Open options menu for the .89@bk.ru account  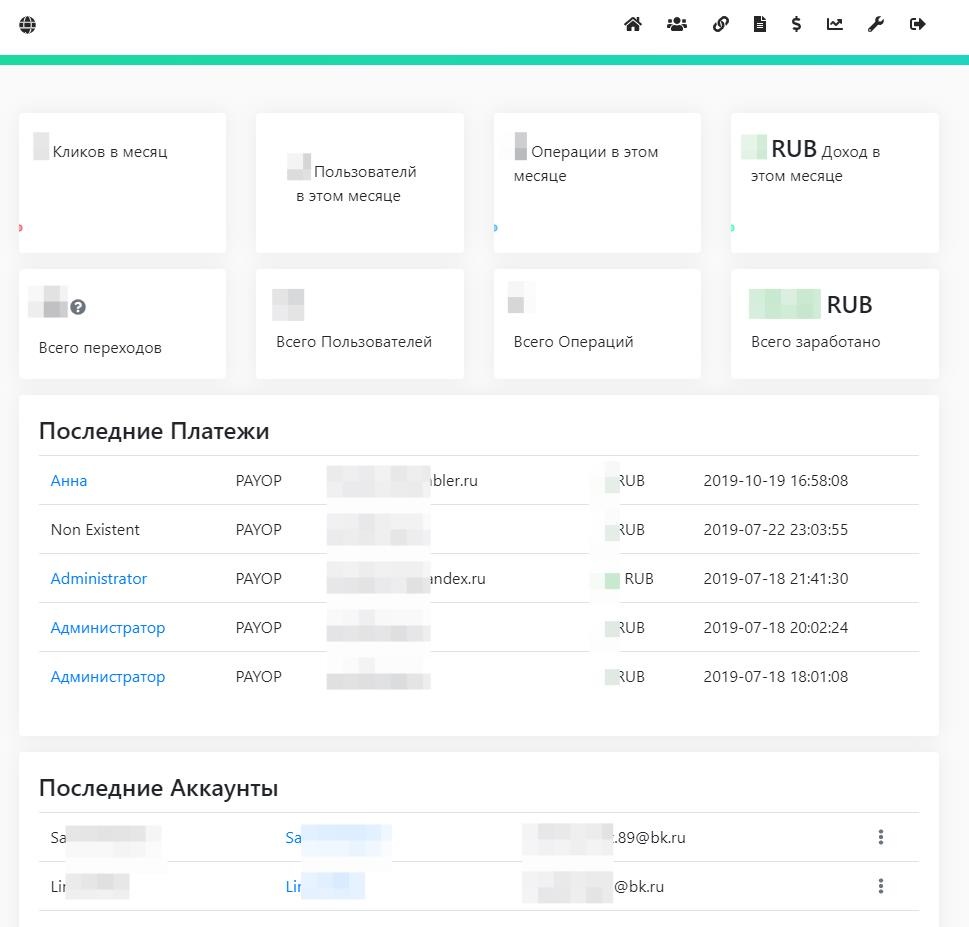click(x=881, y=837)
